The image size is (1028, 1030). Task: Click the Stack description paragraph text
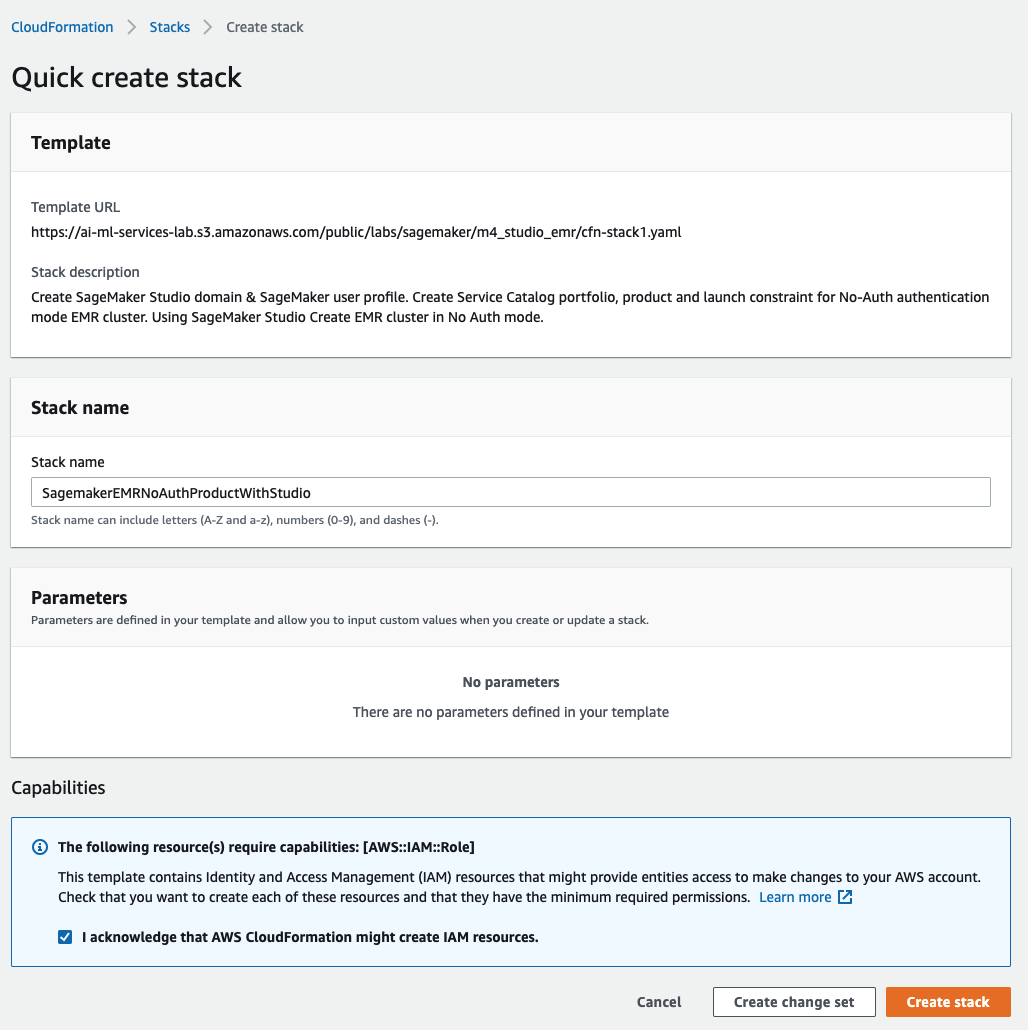click(510, 307)
